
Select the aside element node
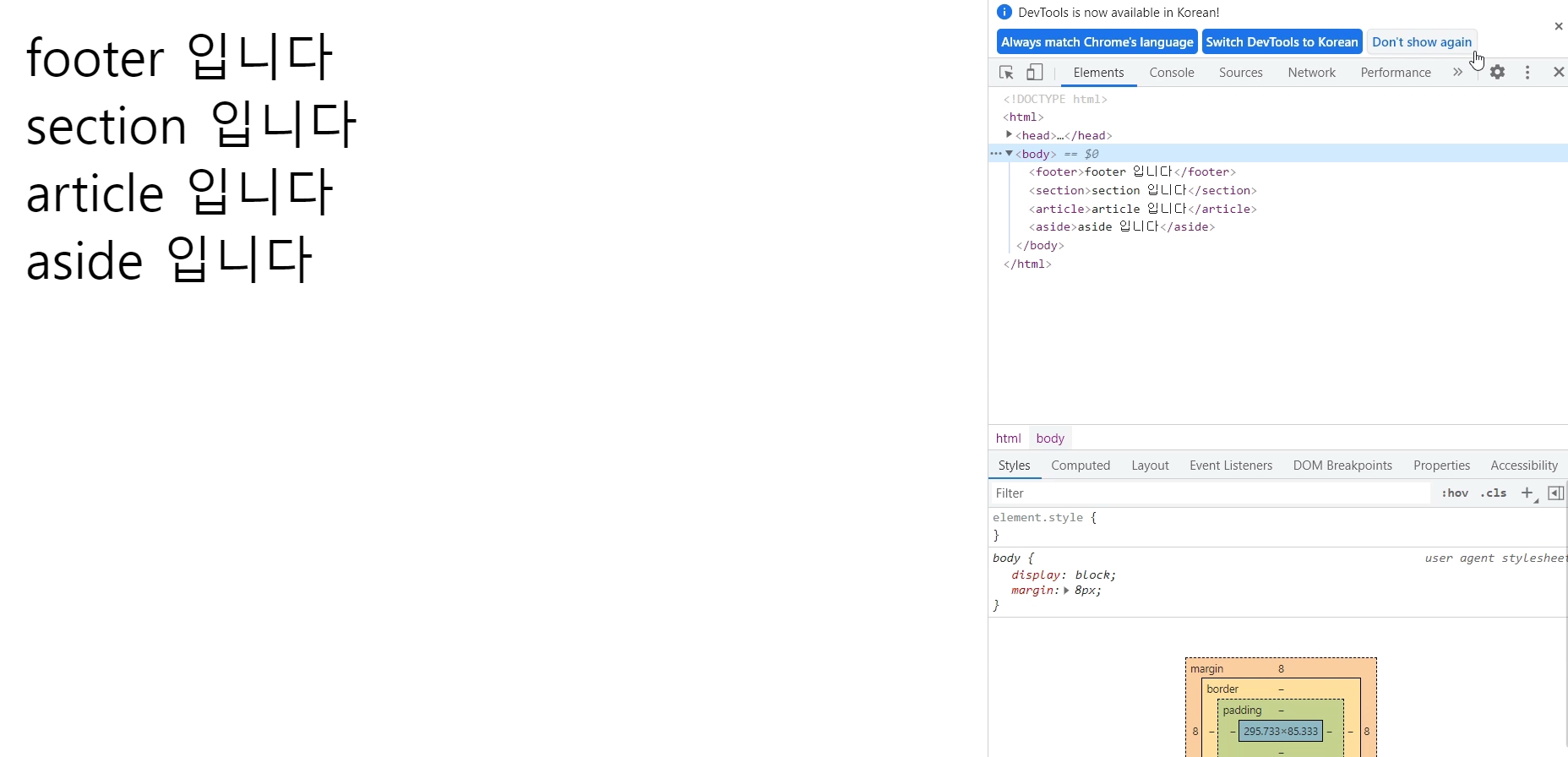[1121, 227]
